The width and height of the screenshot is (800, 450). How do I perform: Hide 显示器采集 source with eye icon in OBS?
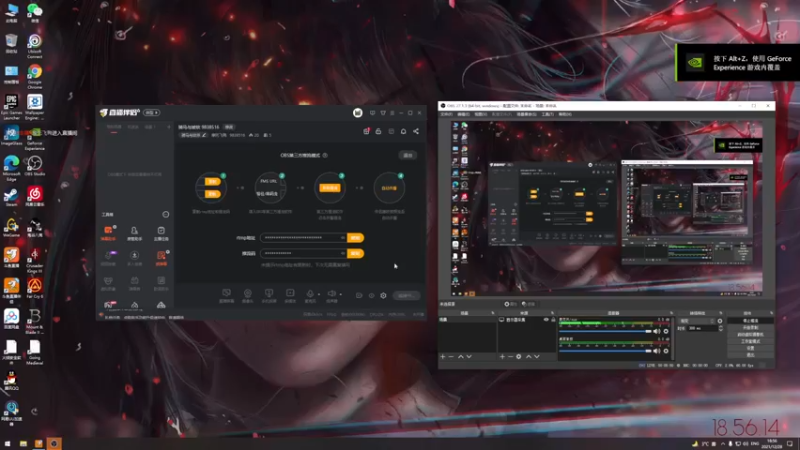tap(546, 320)
